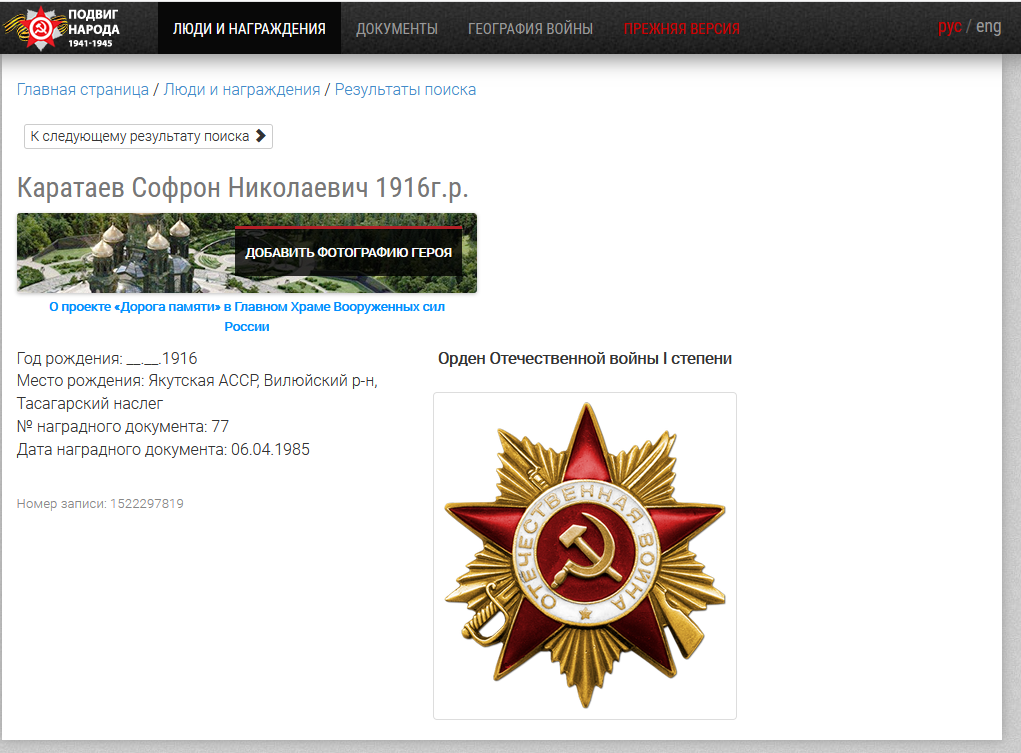Select Дата наградного документа: 06.04.1985
The width and height of the screenshot is (1021, 753).
(163, 449)
